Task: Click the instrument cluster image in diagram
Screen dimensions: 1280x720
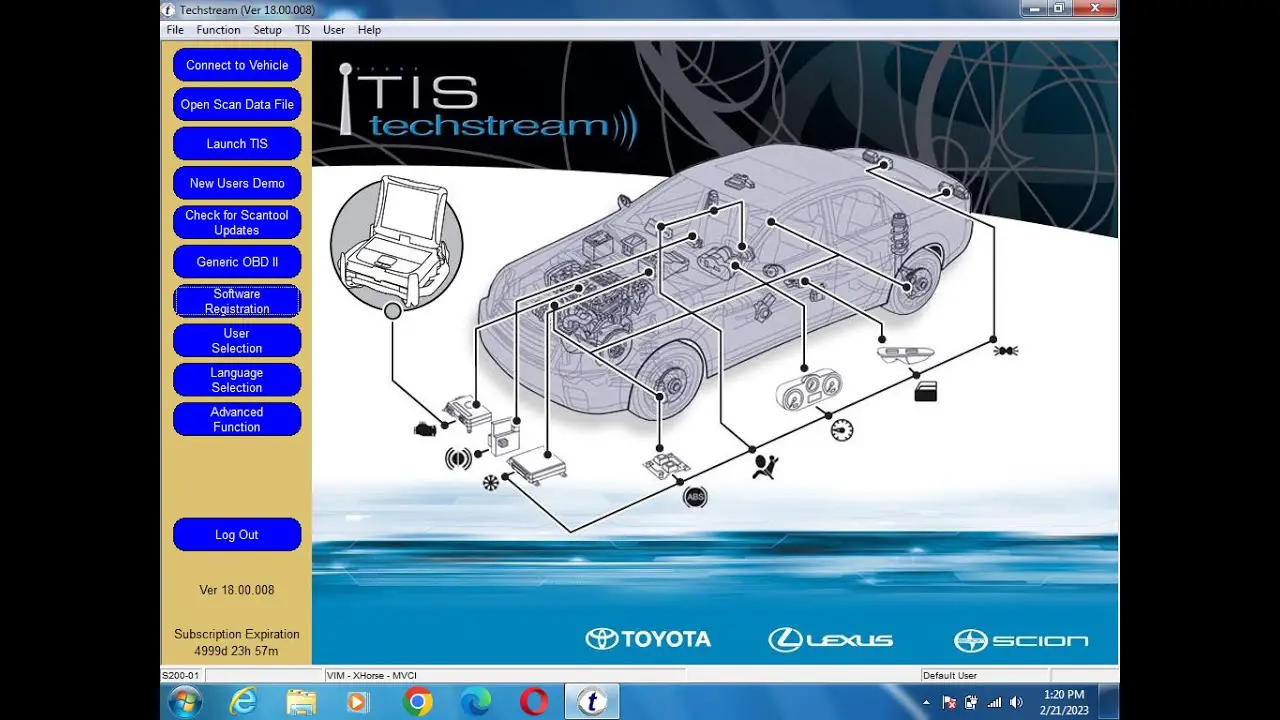Action: (x=809, y=389)
